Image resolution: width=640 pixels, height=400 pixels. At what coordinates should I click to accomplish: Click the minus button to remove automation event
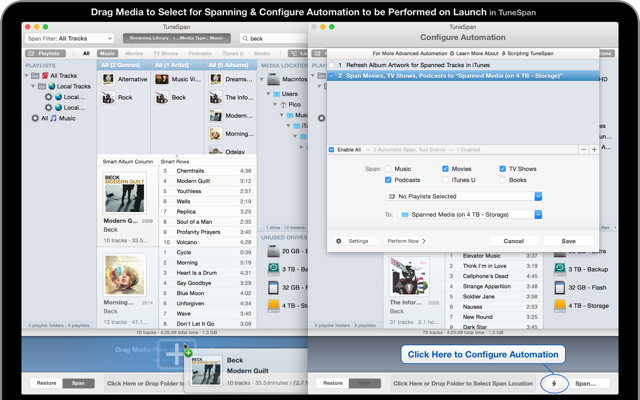582,149
